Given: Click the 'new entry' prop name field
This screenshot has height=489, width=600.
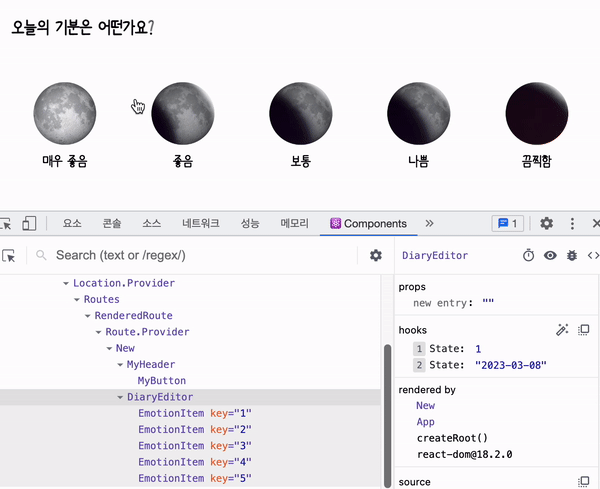Looking at the screenshot, I should (x=440, y=303).
